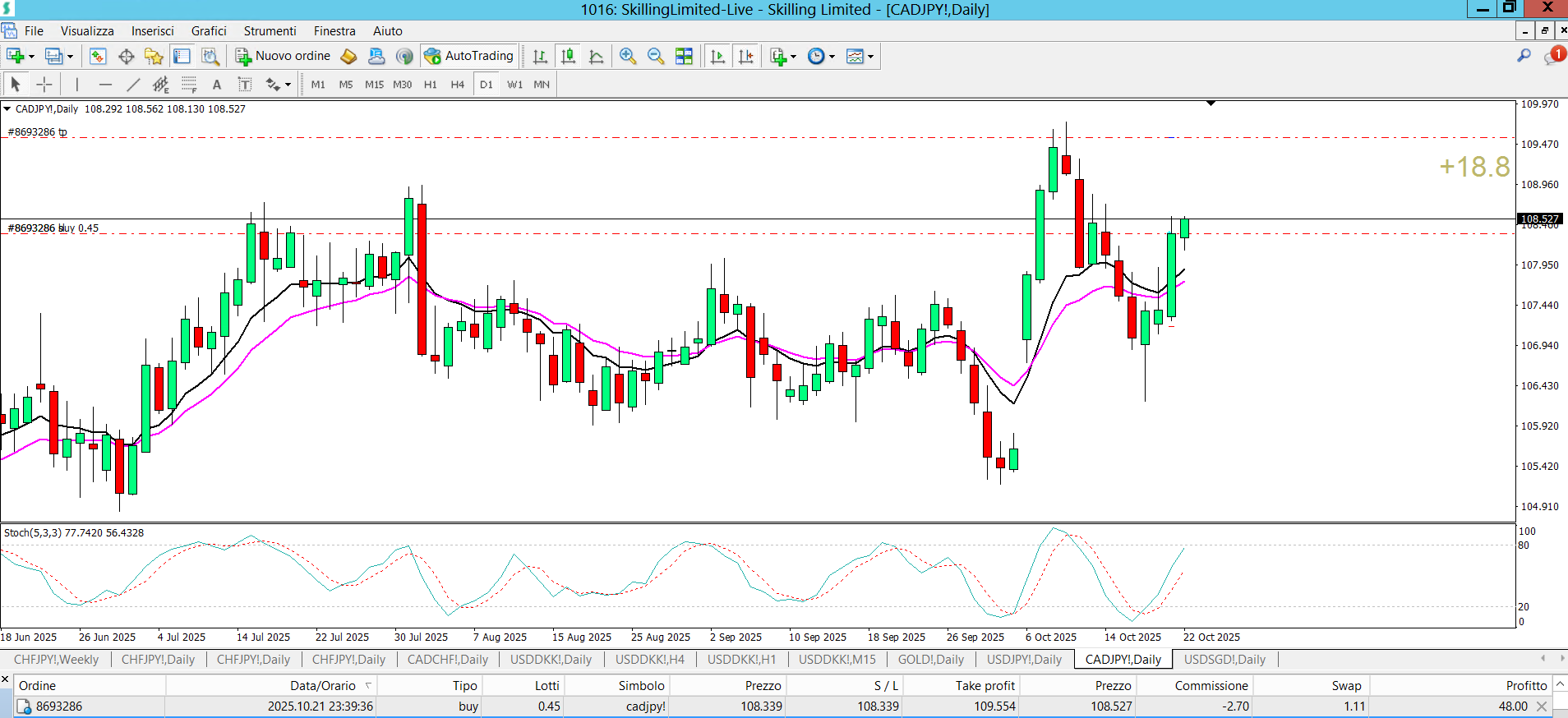This screenshot has height=718, width=1568.
Task: Click the Nuovo ordine button
Action: tap(284, 56)
